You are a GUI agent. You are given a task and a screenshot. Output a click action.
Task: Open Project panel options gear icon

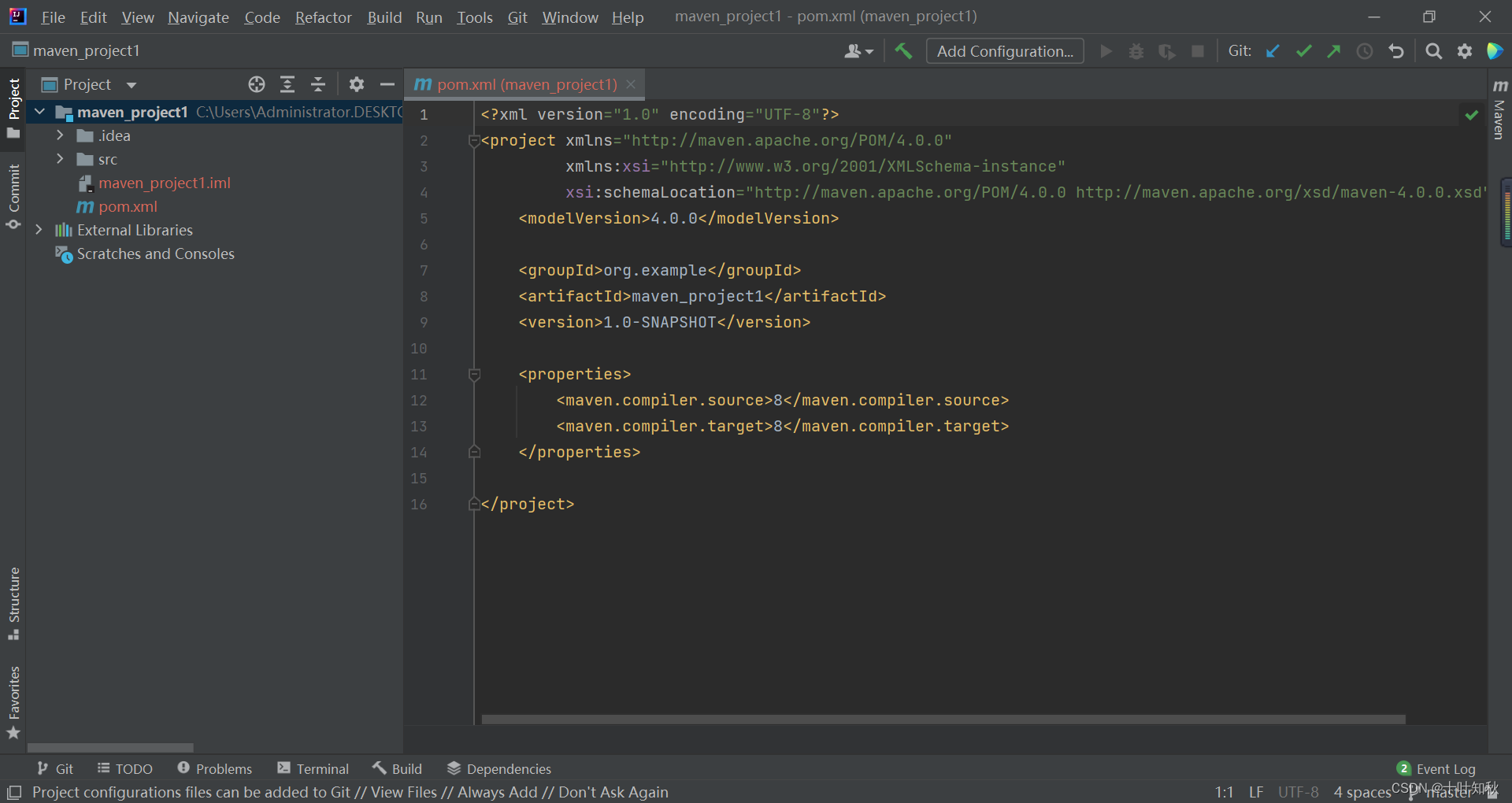pos(357,84)
